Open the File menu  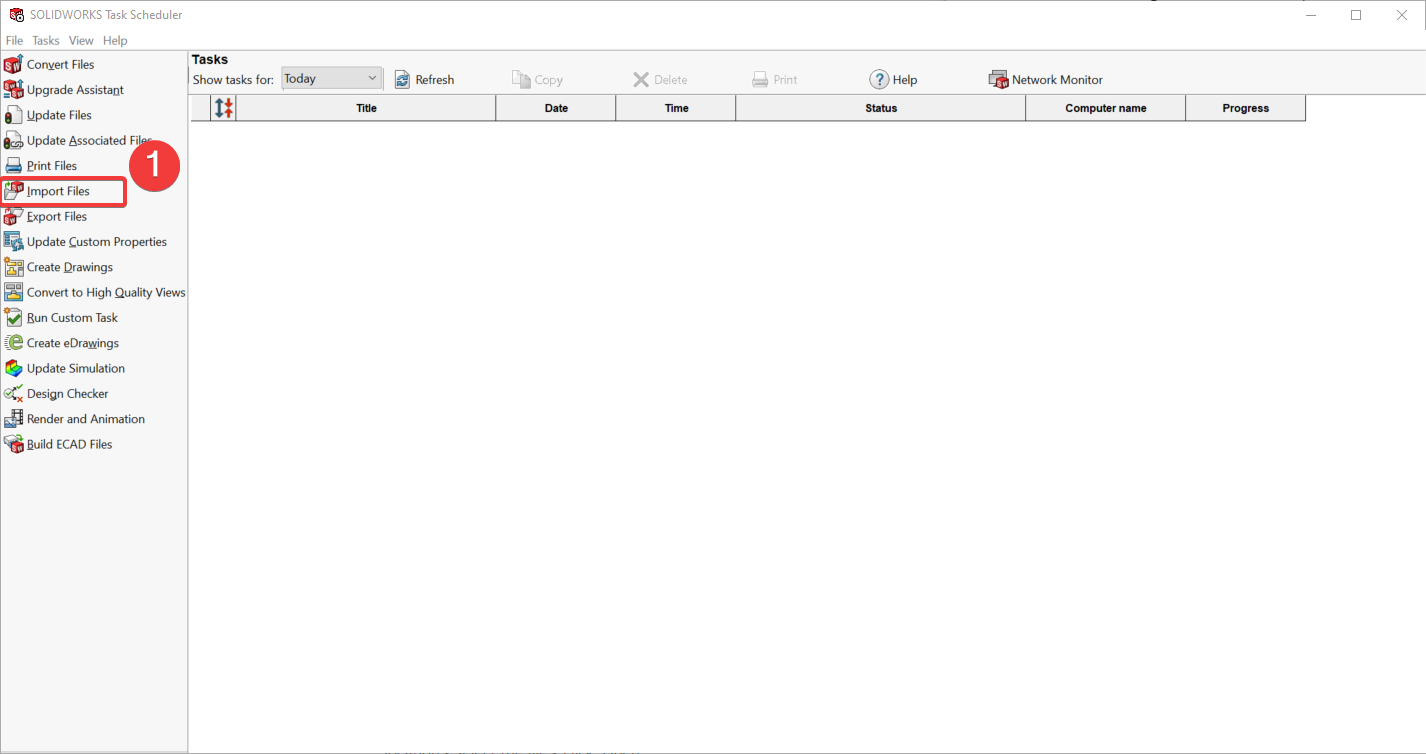click(x=14, y=41)
